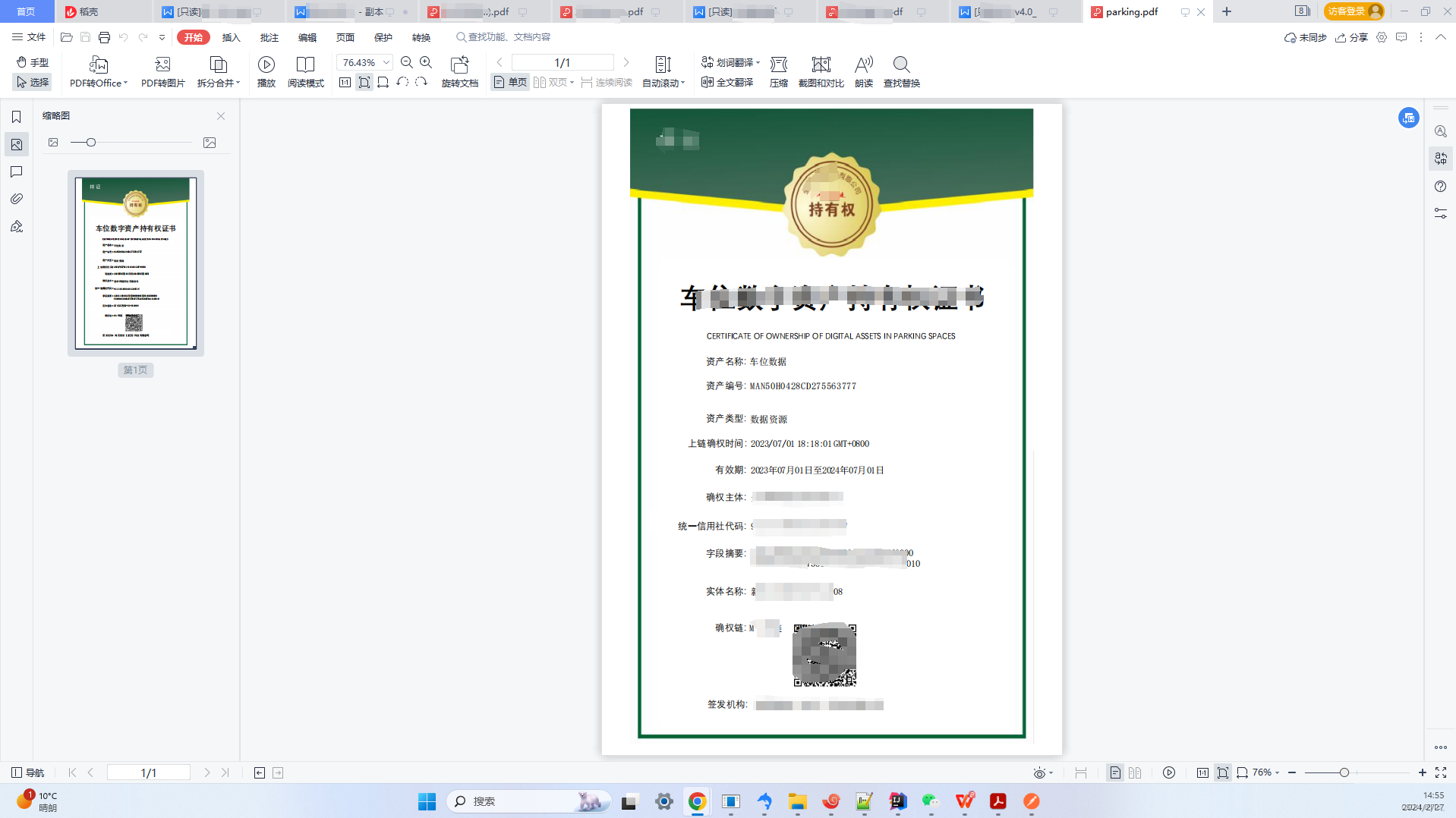Click the 分享 share button
This screenshot has width=1456, height=818.
1354,36
